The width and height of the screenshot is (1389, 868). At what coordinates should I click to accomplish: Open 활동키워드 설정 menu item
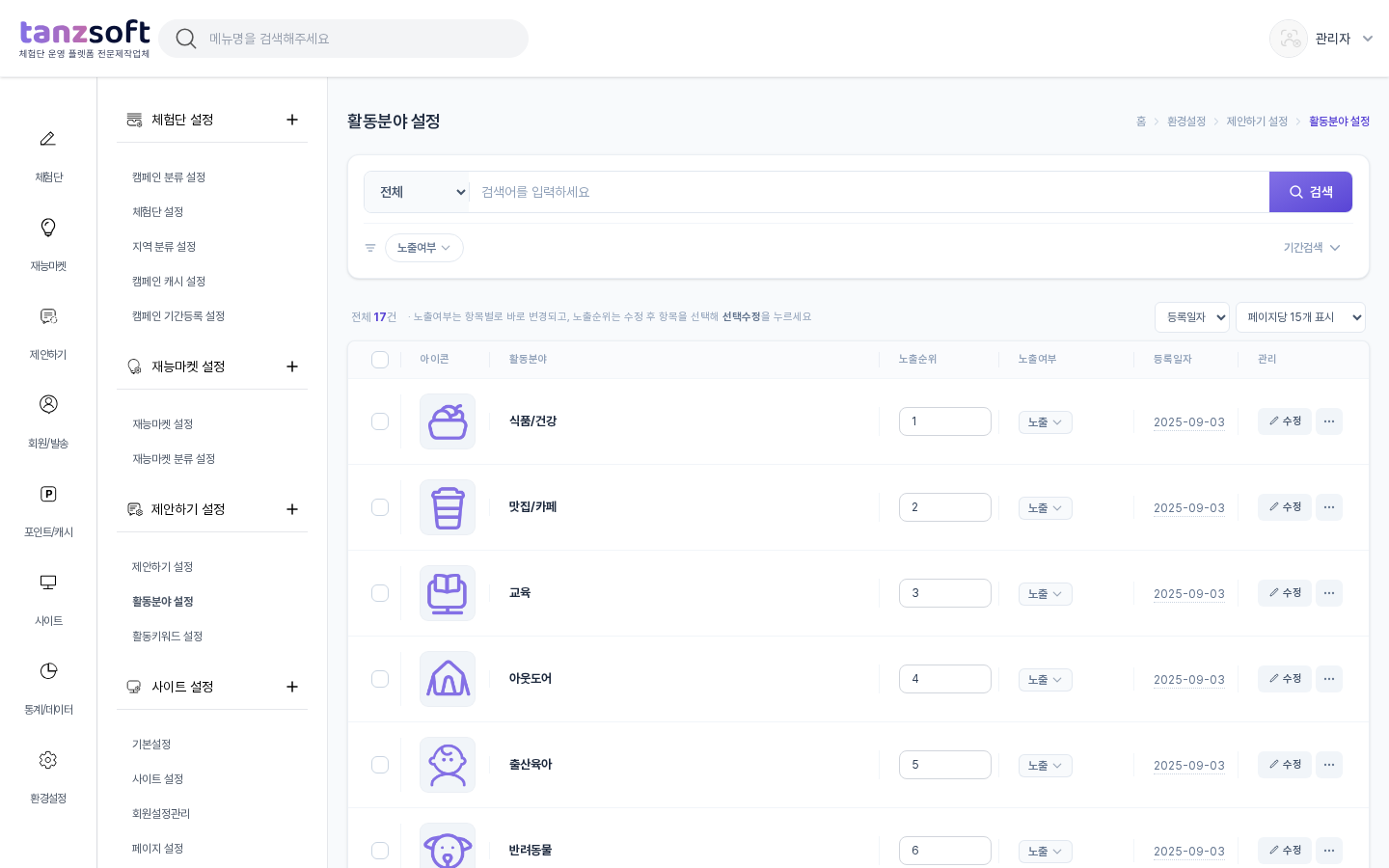pos(167,637)
